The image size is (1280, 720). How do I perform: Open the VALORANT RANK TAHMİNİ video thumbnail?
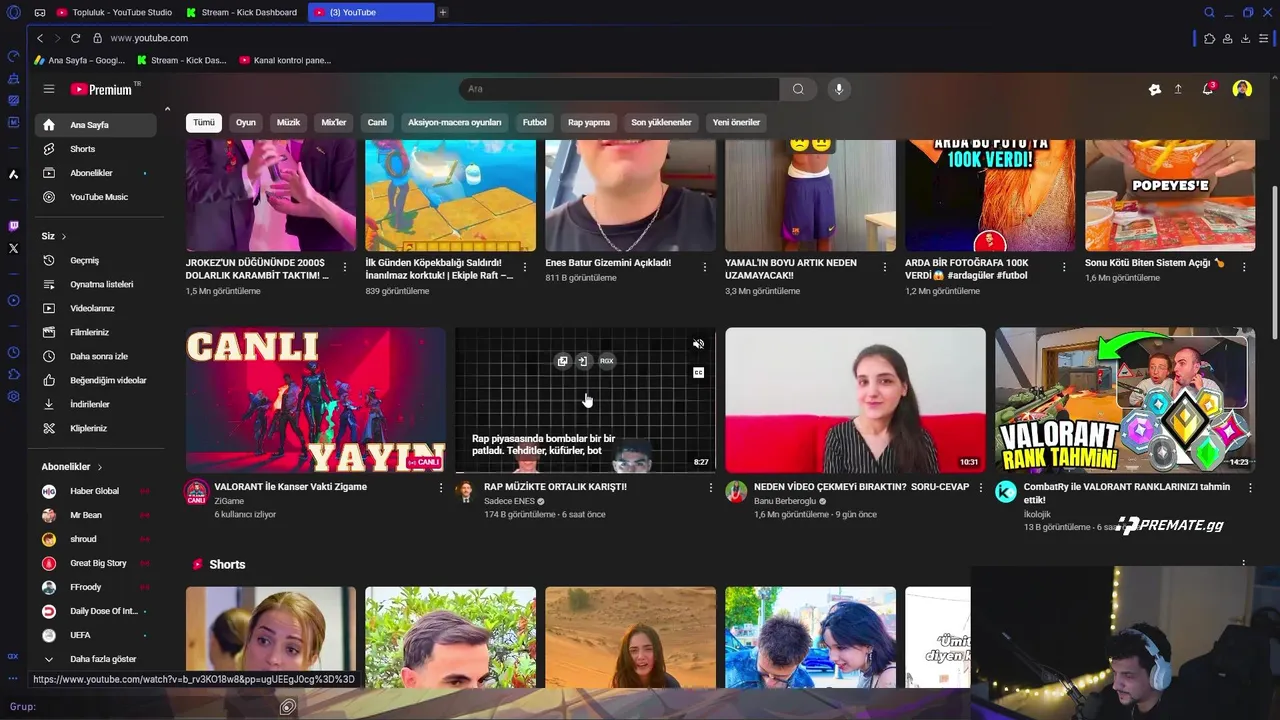coord(1125,400)
